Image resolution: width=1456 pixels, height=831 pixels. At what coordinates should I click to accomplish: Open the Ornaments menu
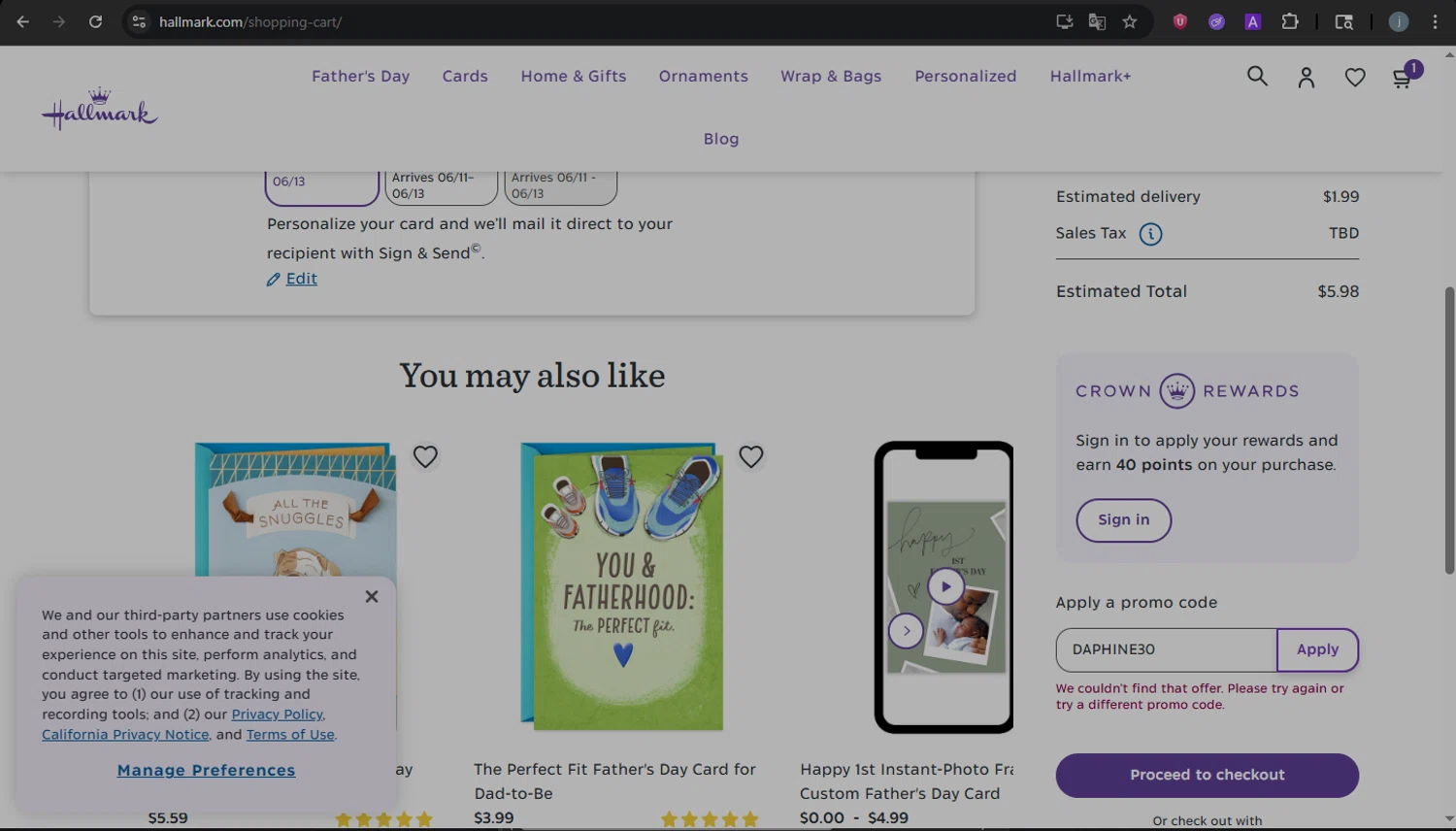tap(704, 76)
